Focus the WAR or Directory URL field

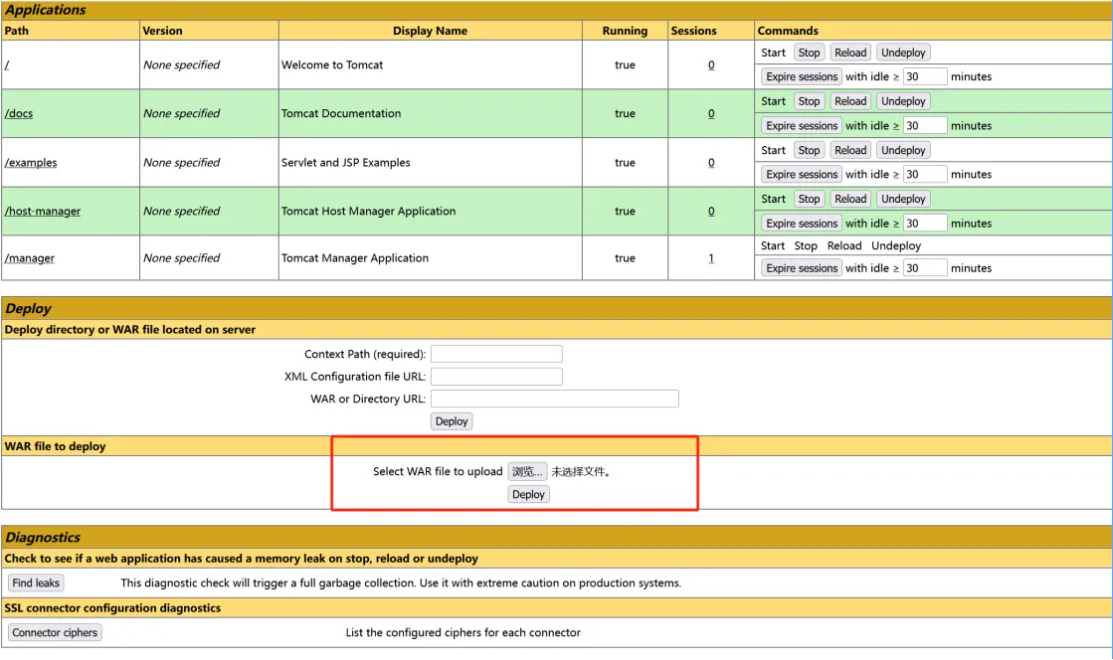point(554,399)
